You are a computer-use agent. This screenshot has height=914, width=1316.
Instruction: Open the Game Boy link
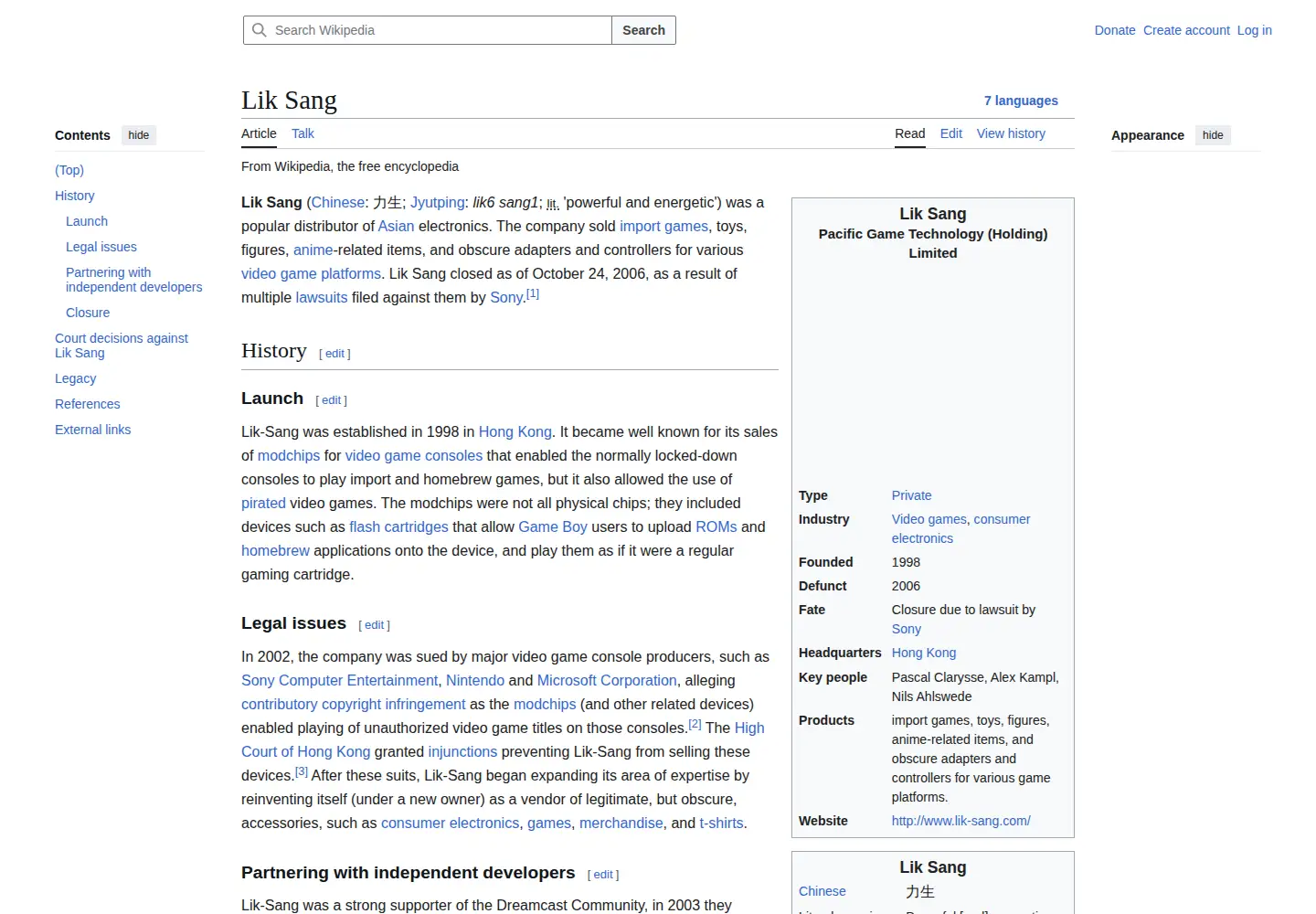pyautogui.click(x=553, y=526)
